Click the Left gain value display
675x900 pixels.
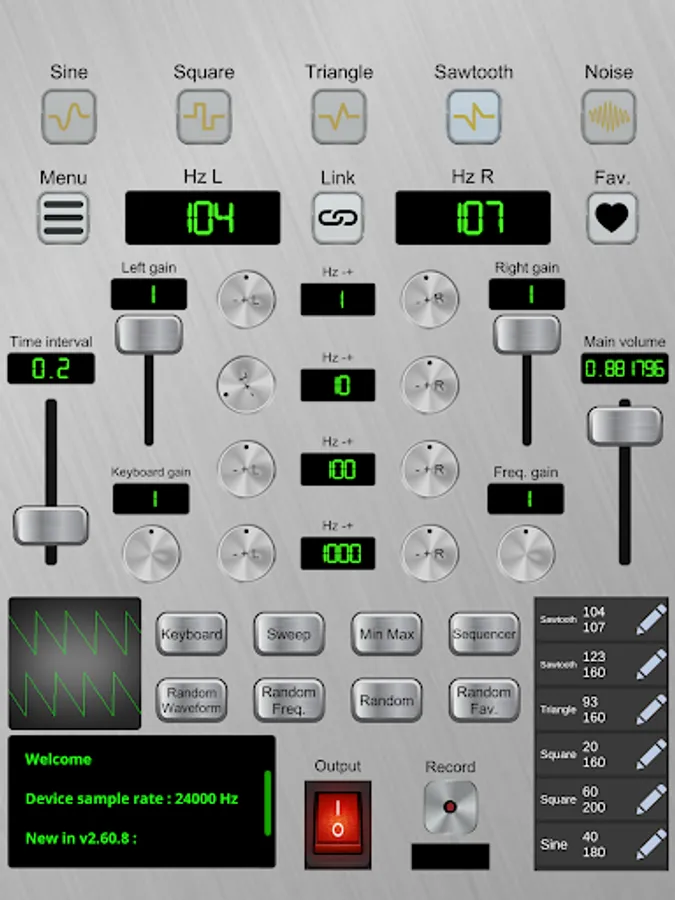tap(149, 294)
